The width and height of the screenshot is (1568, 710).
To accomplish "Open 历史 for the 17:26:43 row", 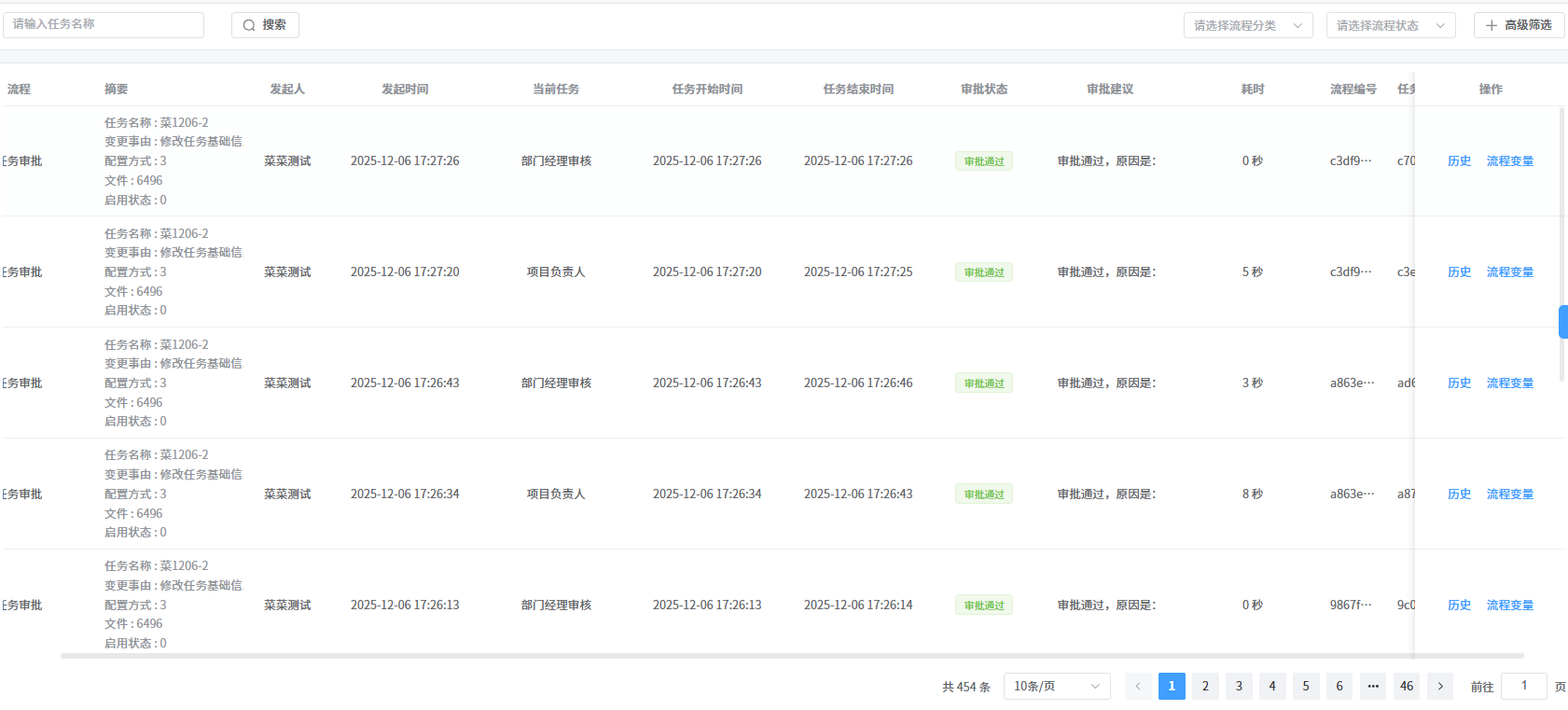I will coord(1459,383).
